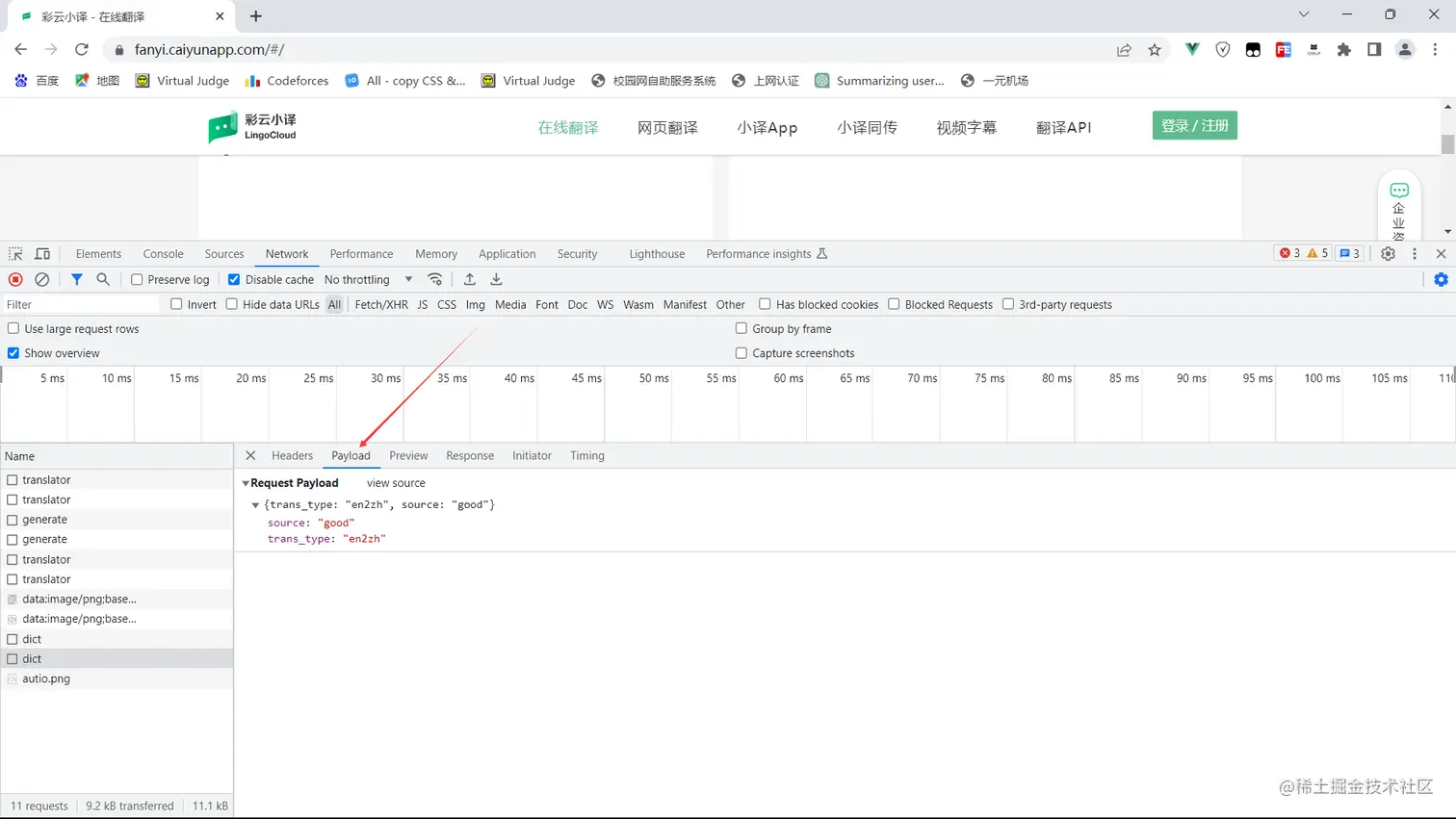The width and height of the screenshot is (1456, 819).
Task: Click the errors count badge
Action: click(x=1289, y=253)
